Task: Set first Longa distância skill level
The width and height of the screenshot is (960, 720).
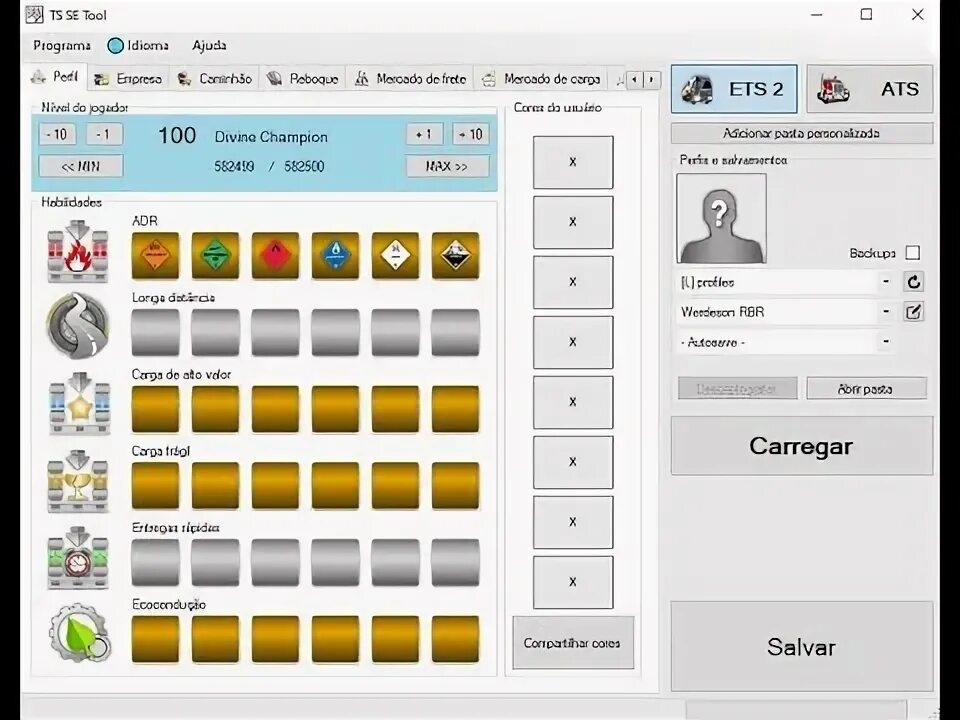Action: tap(156, 332)
